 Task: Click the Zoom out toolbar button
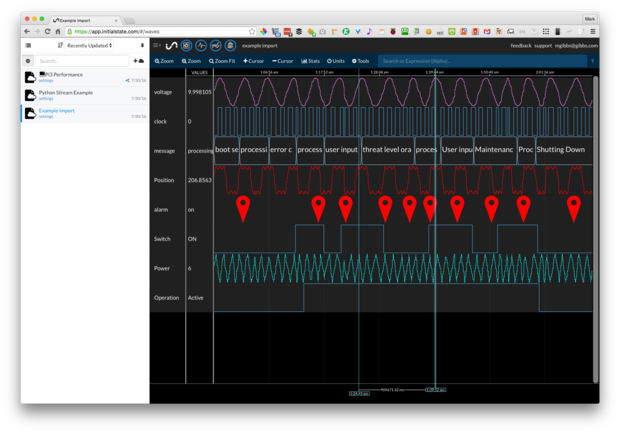click(x=191, y=61)
